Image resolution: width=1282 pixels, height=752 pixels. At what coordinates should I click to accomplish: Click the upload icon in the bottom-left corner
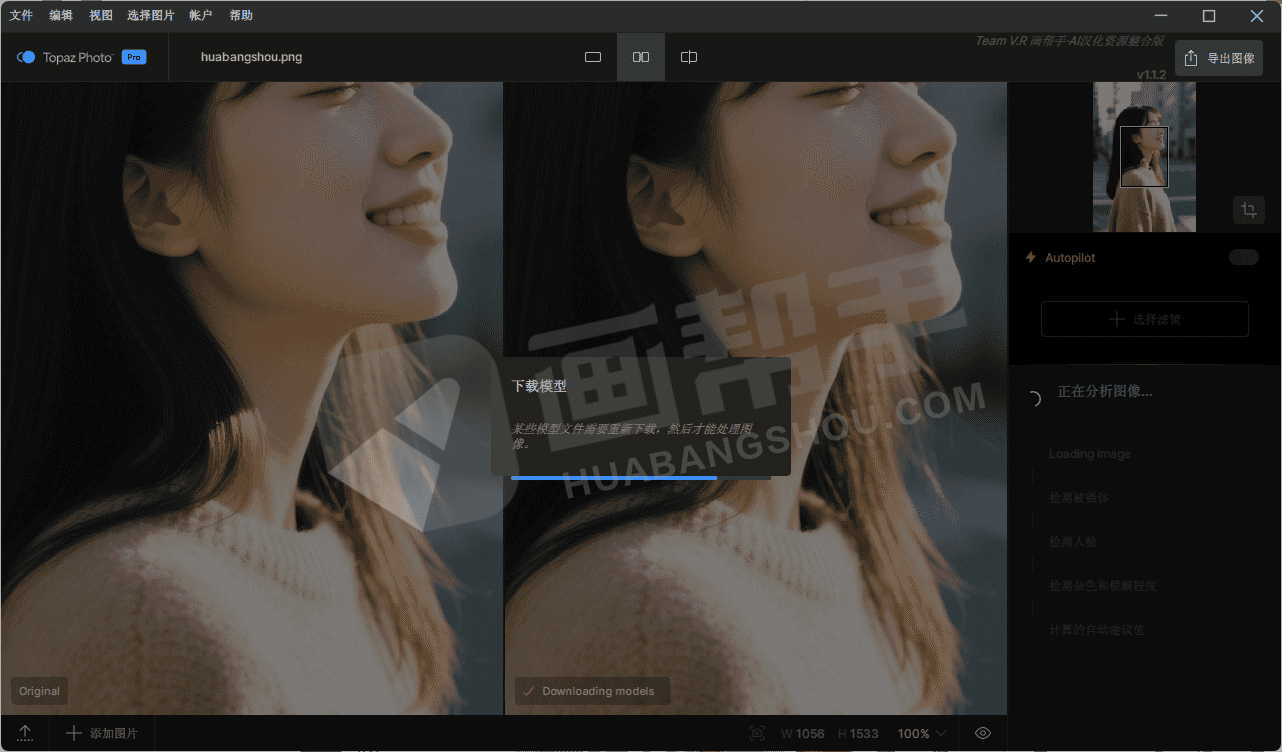pyautogui.click(x=26, y=733)
